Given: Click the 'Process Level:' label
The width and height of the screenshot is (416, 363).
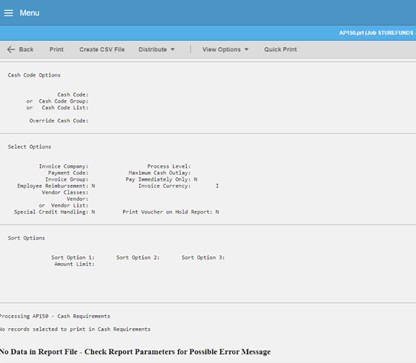Looking at the screenshot, I should (x=169, y=166).
